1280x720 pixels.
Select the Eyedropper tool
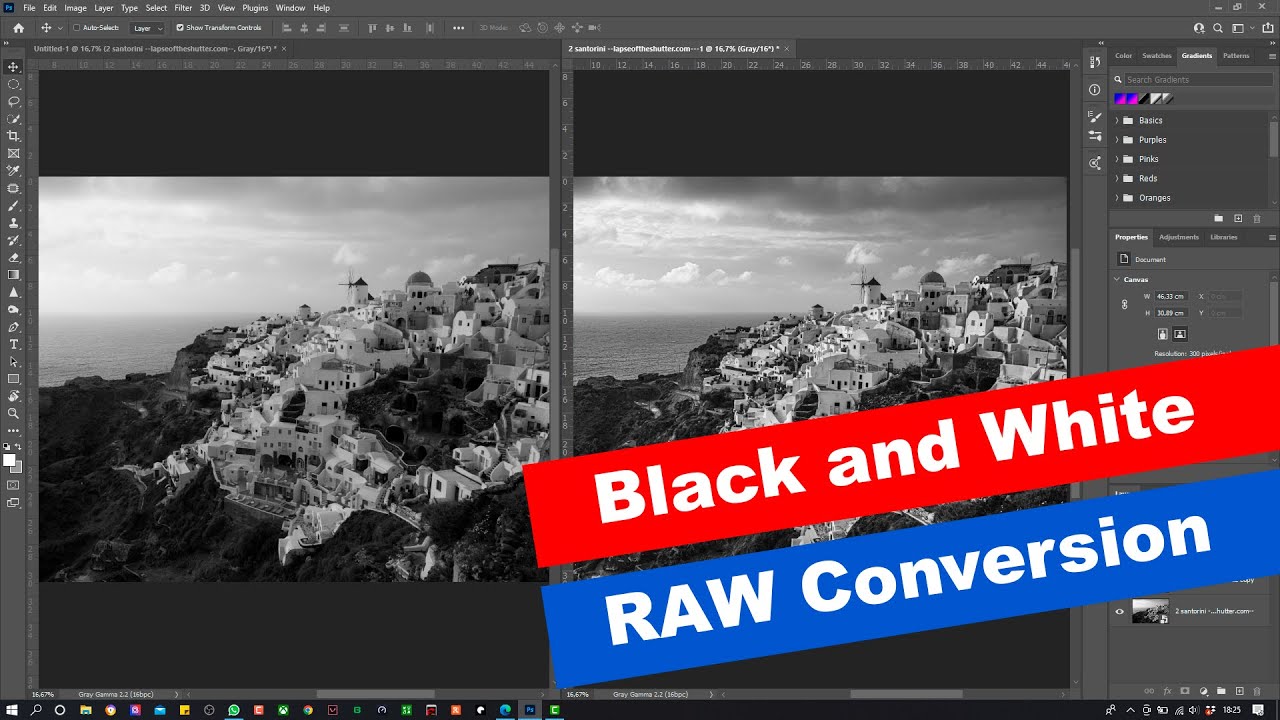point(13,171)
